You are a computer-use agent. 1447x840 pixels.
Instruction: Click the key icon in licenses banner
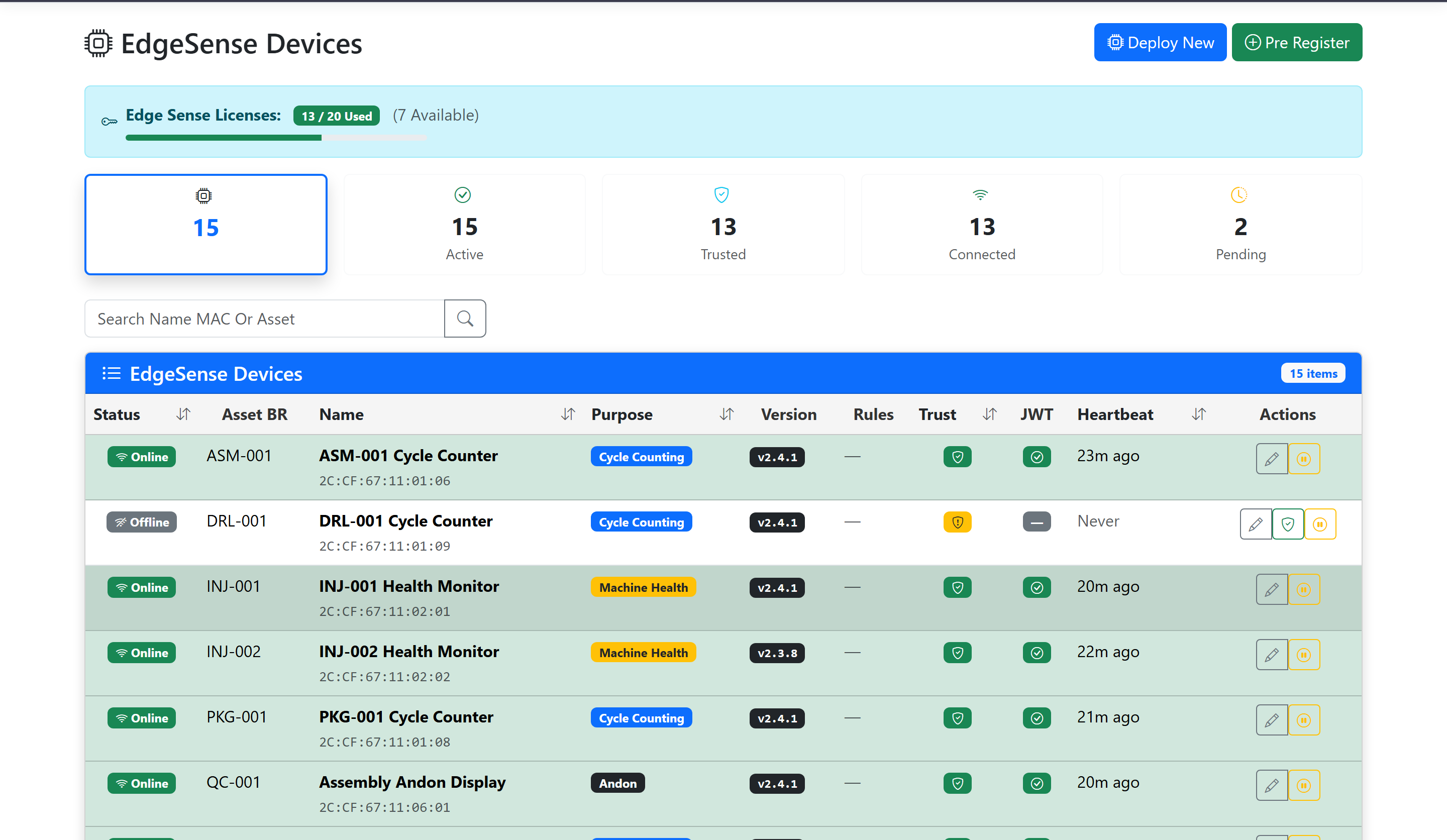109,121
